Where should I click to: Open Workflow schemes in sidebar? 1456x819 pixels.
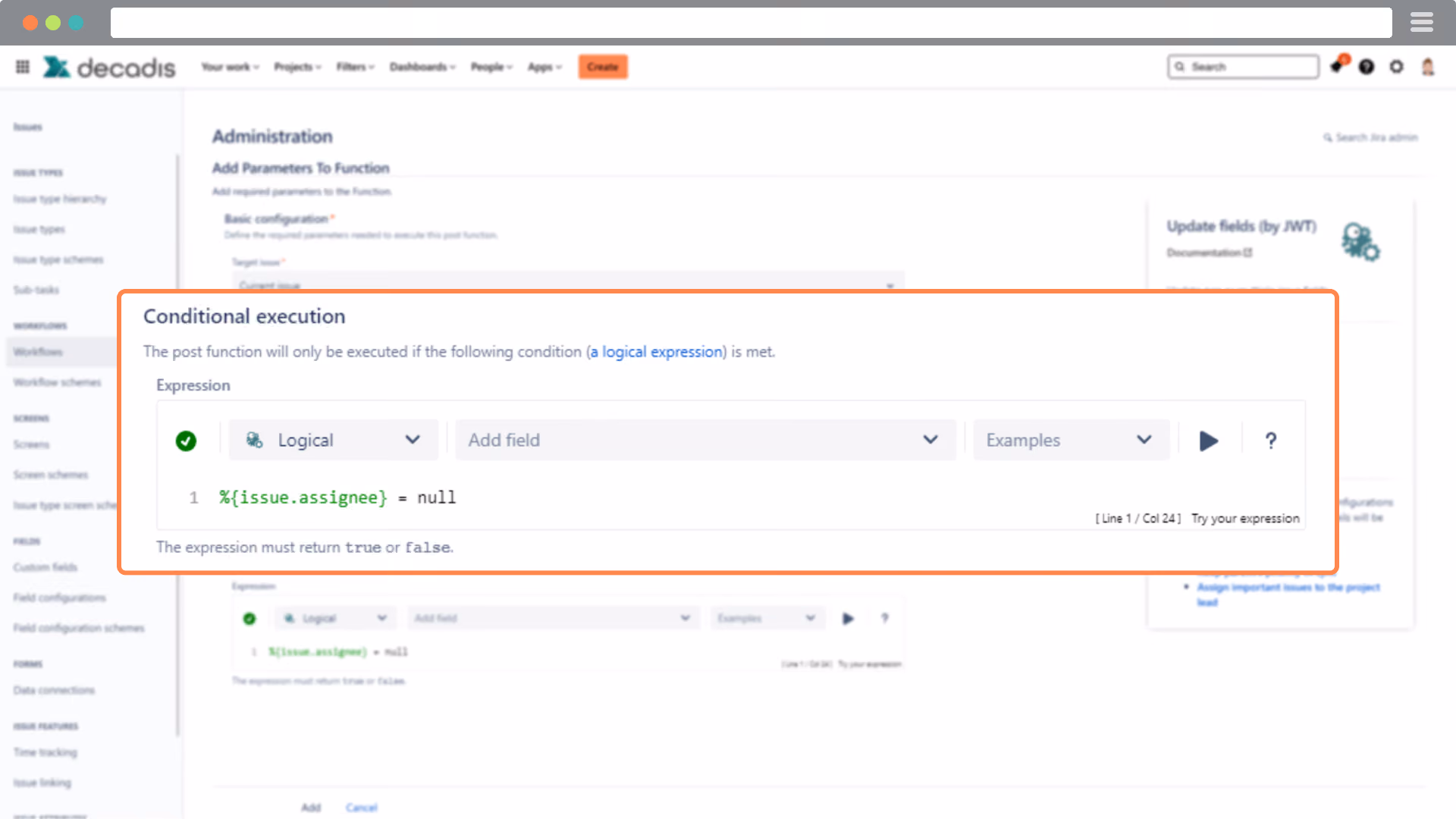(x=57, y=382)
